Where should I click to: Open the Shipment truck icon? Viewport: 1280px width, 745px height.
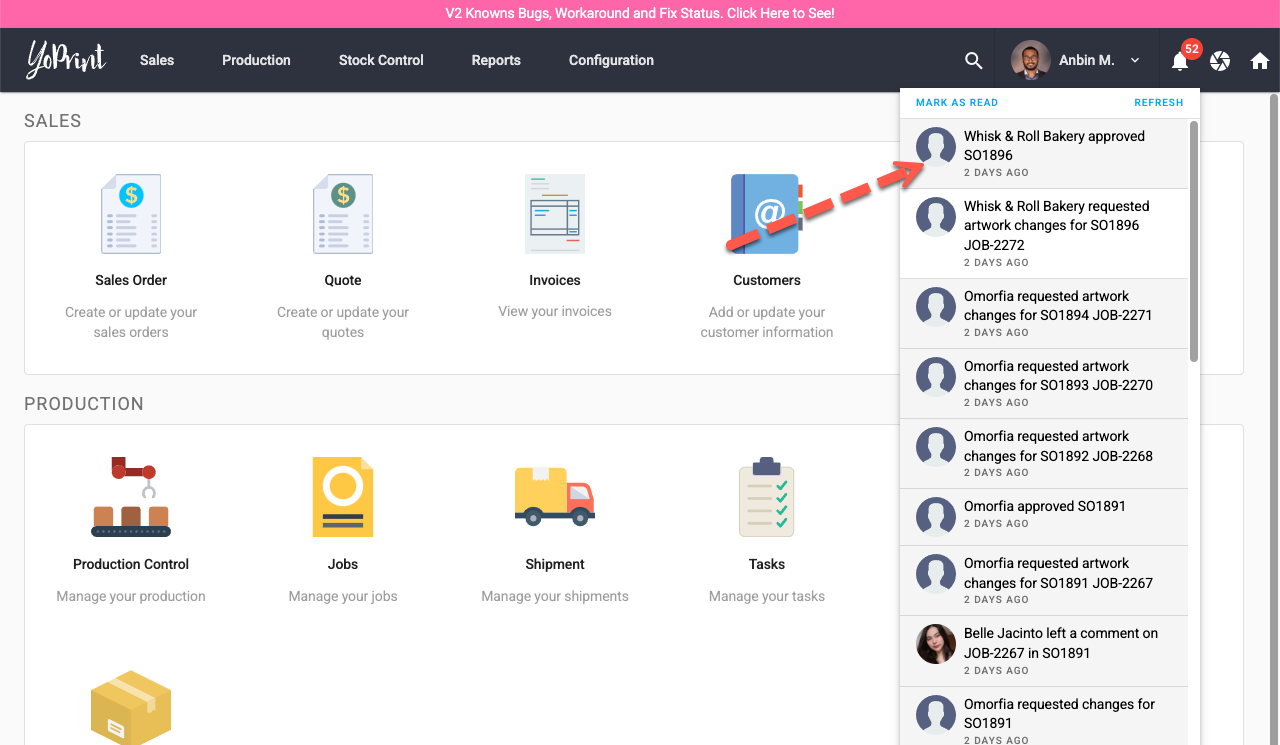(555, 497)
